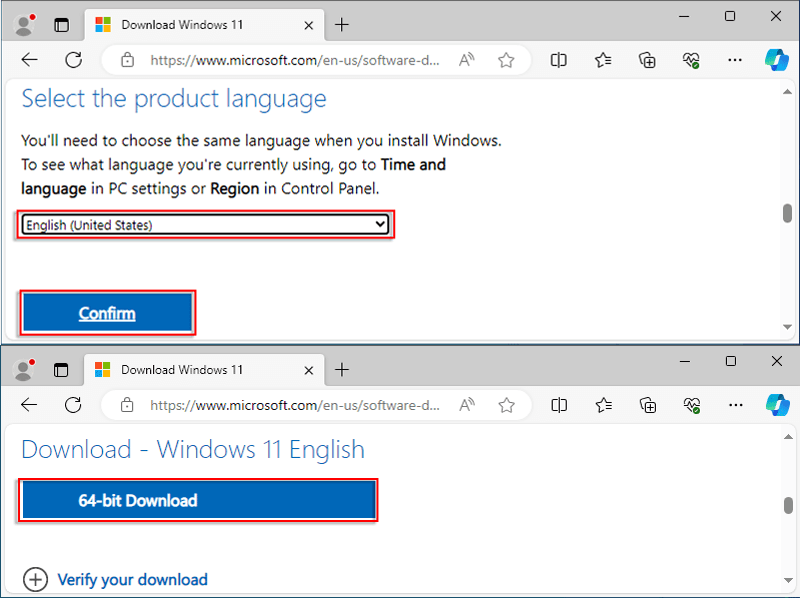The image size is (800, 598).
Task: Open split screen in top browser window
Action: [x=559, y=60]
